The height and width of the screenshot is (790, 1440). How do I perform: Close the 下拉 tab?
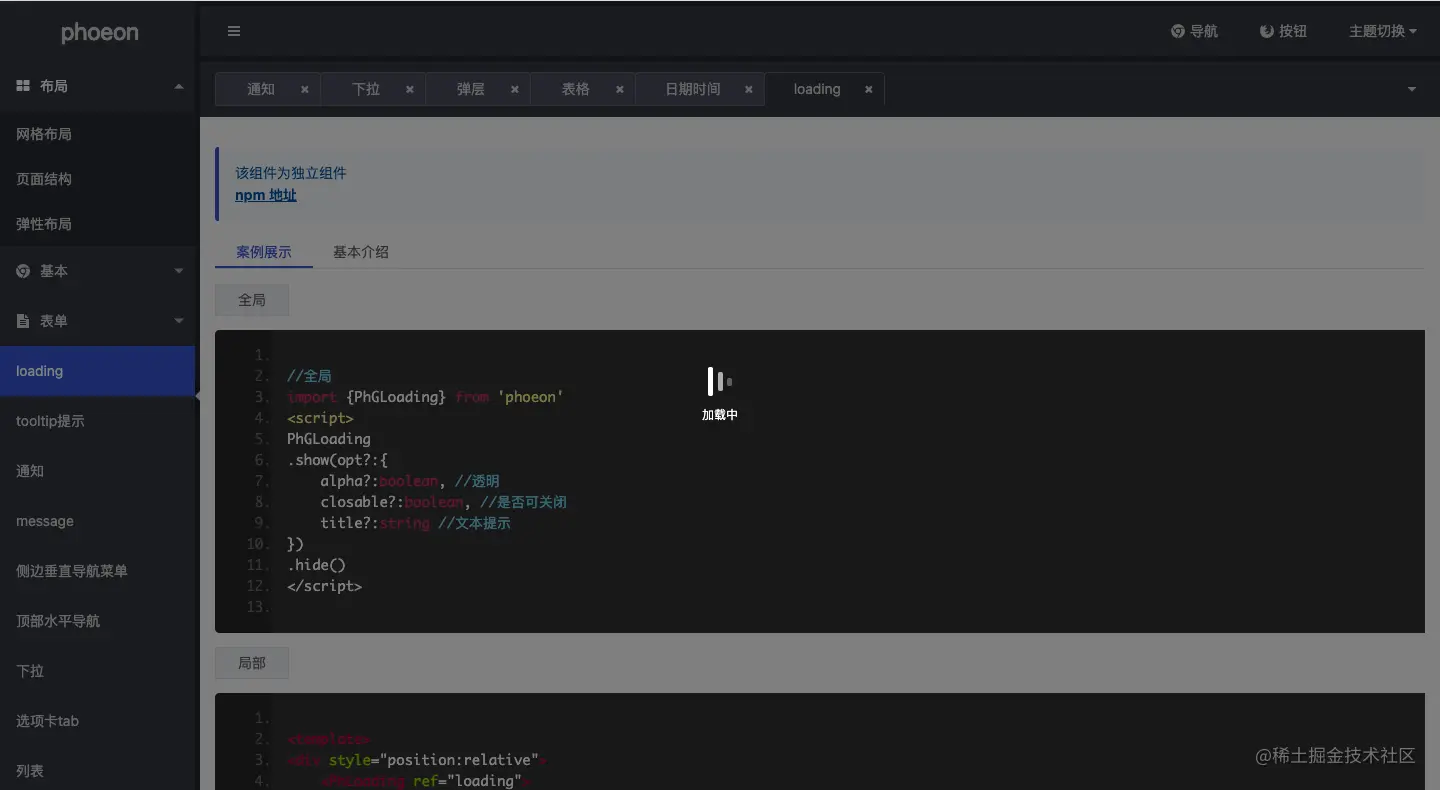pos(410,89)
